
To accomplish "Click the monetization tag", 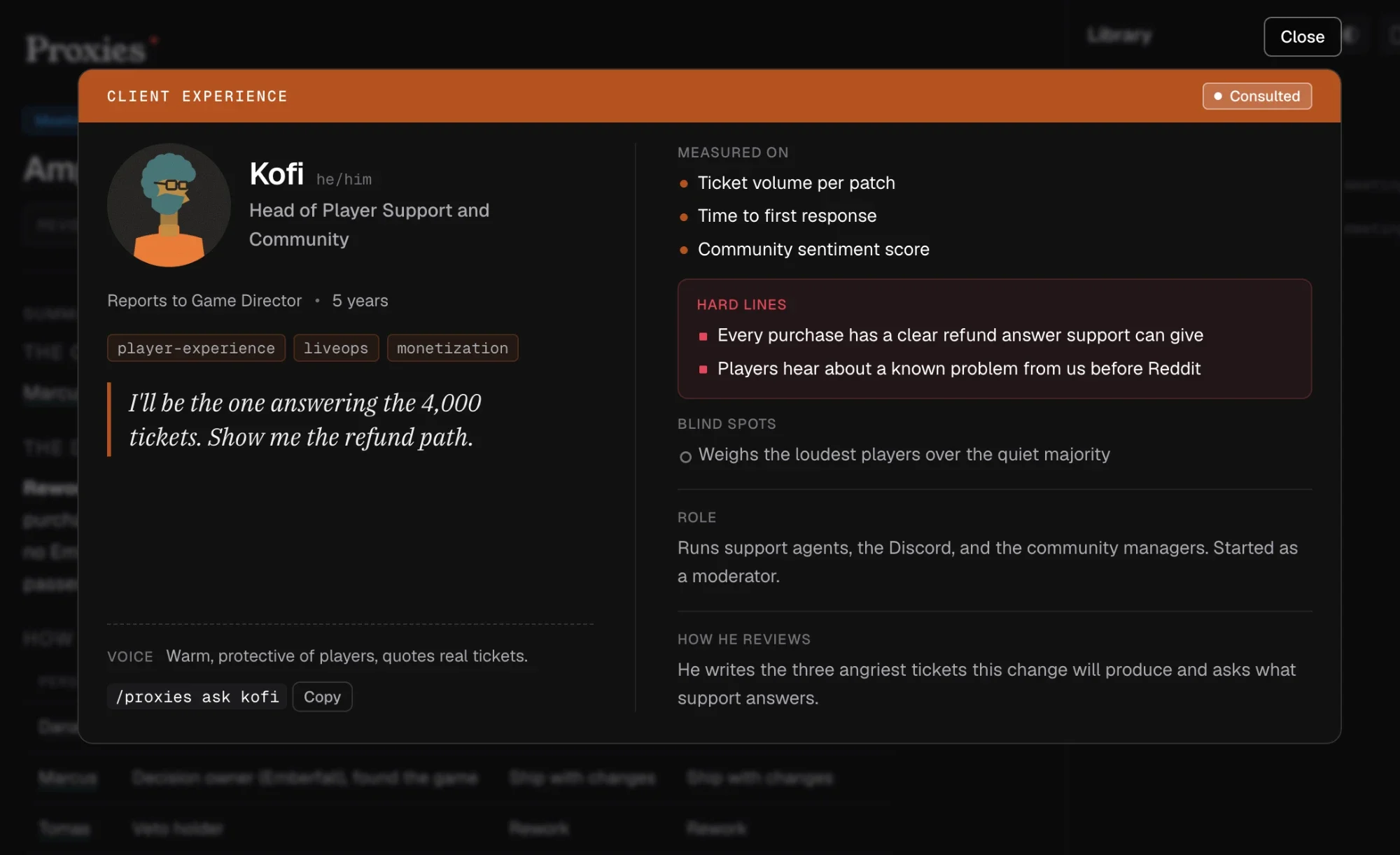I will tap(452, 348).
